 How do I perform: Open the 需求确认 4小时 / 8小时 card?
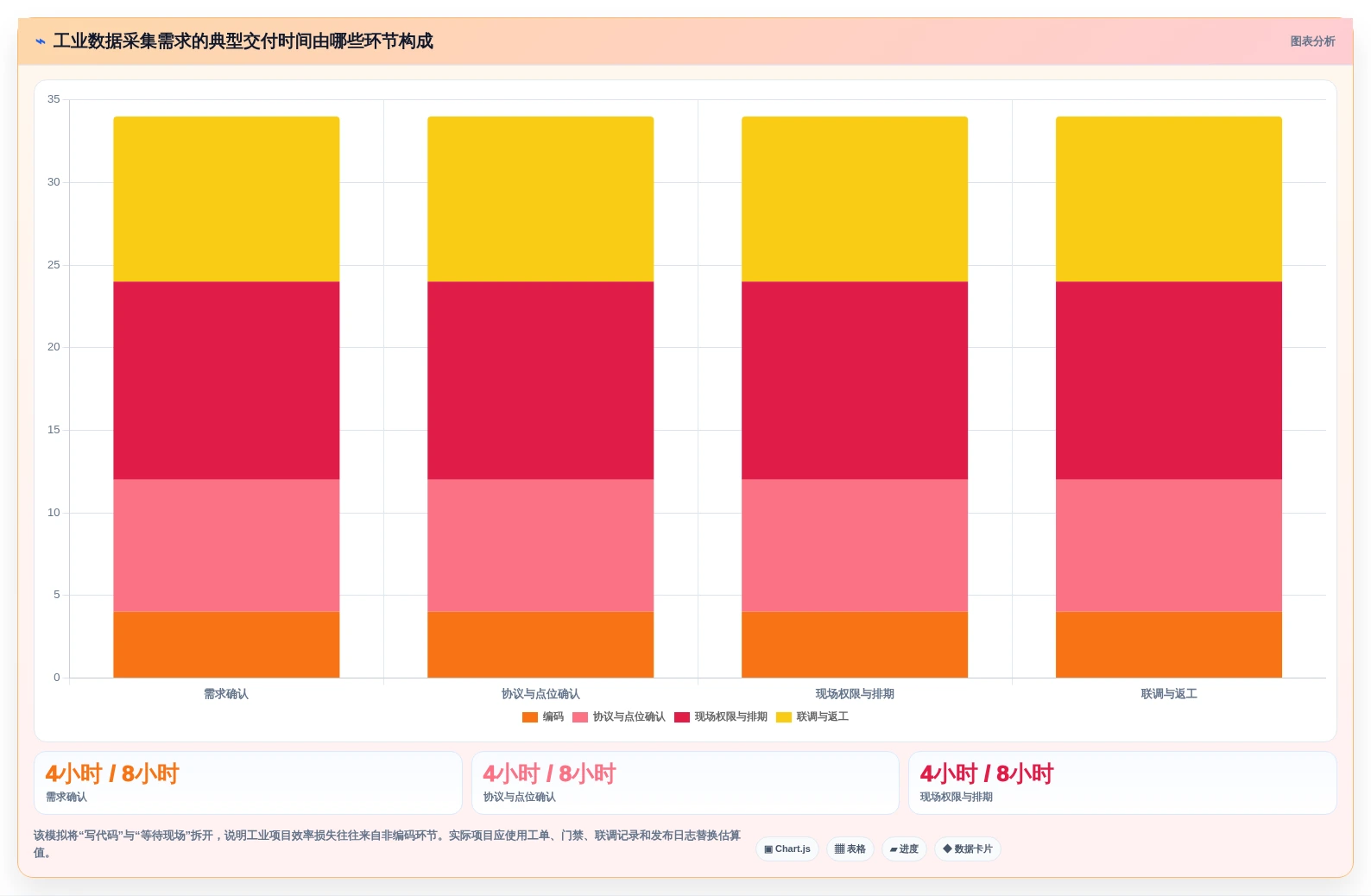click(248, 783)
